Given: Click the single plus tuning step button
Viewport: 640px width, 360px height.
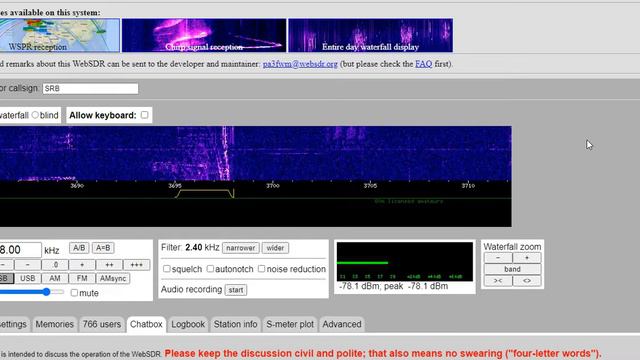Looking at the screenshot, I should pyautogui.click(x=82, y=265).
